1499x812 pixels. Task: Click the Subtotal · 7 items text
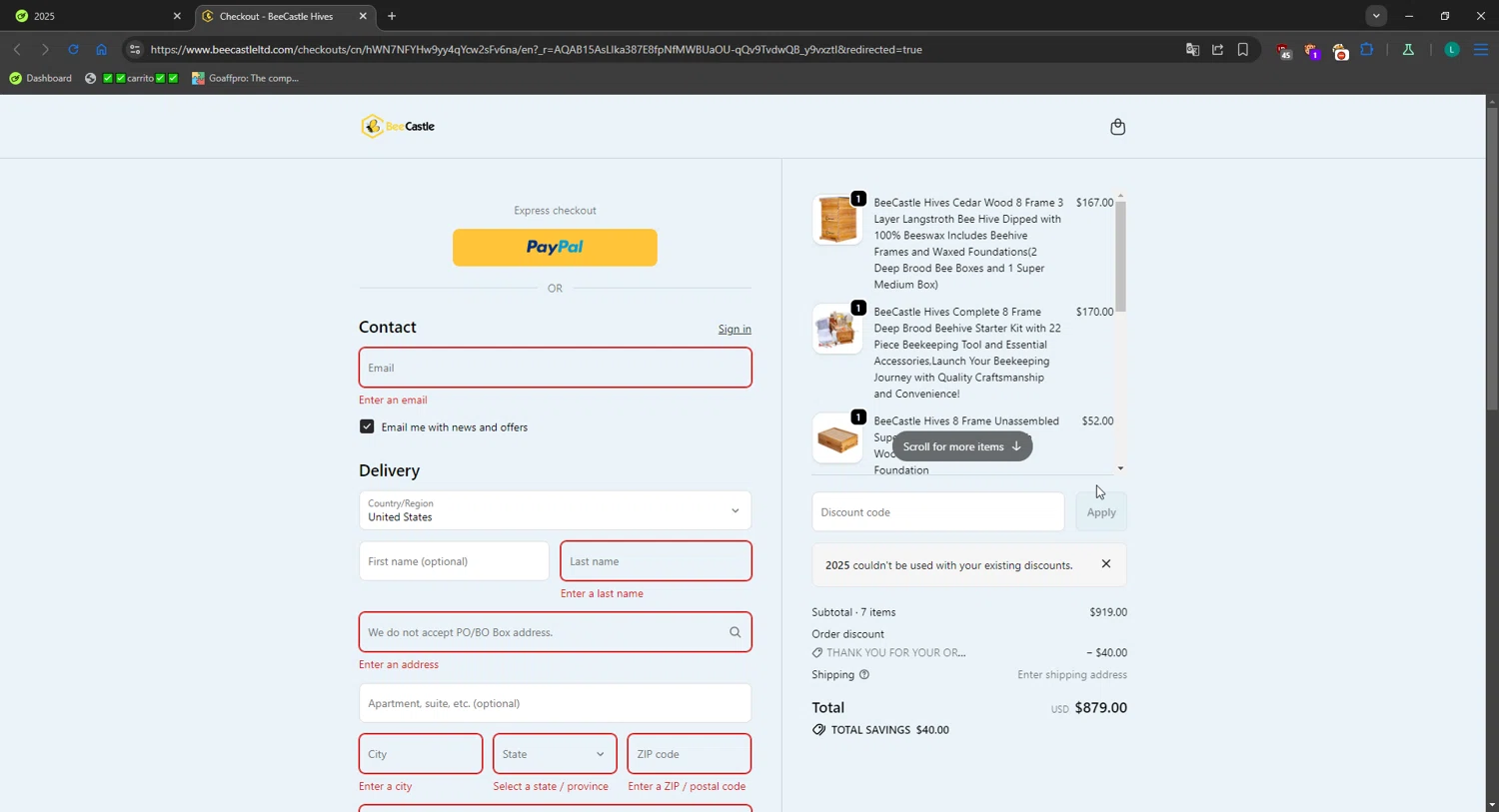pos(853,612)
